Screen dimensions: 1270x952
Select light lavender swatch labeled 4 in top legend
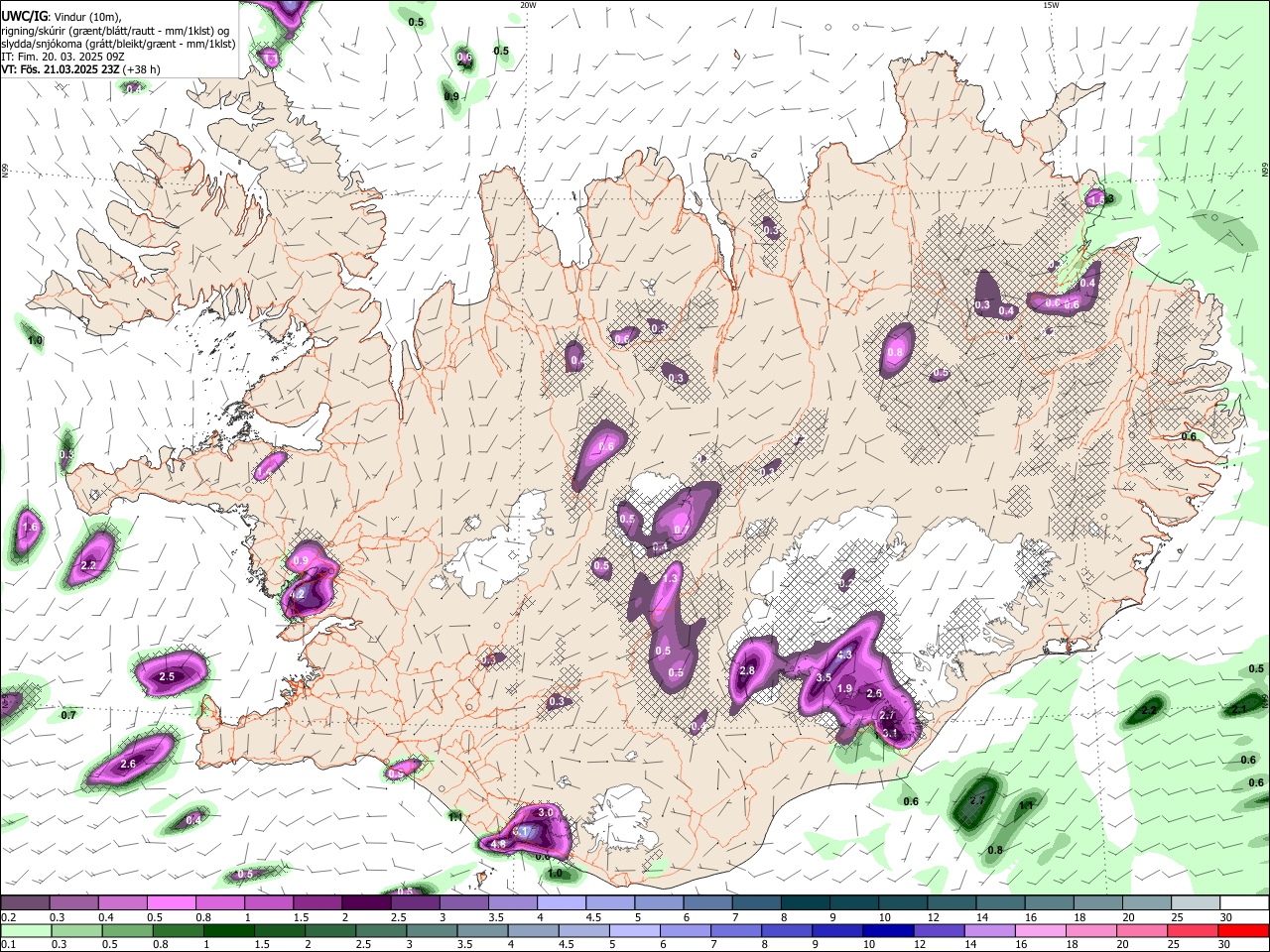tap(561, 903)
